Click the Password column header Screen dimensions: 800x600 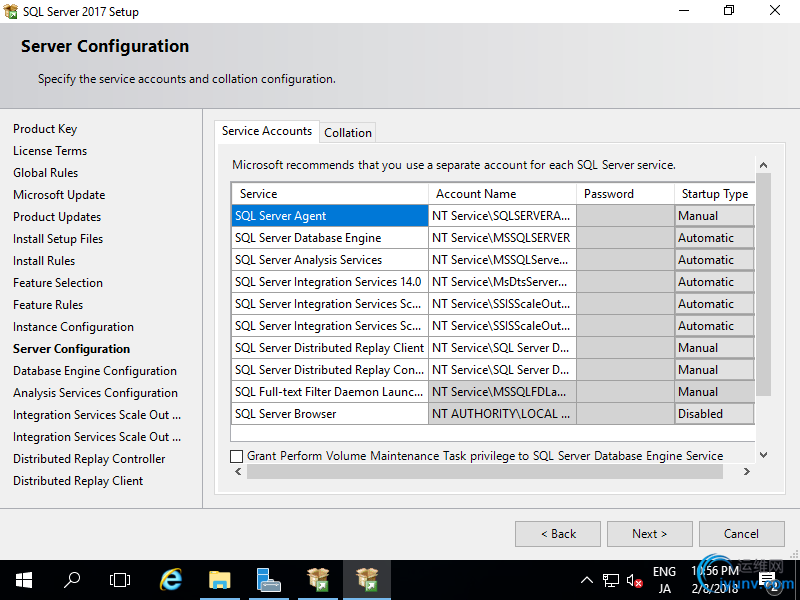[626, 194]
